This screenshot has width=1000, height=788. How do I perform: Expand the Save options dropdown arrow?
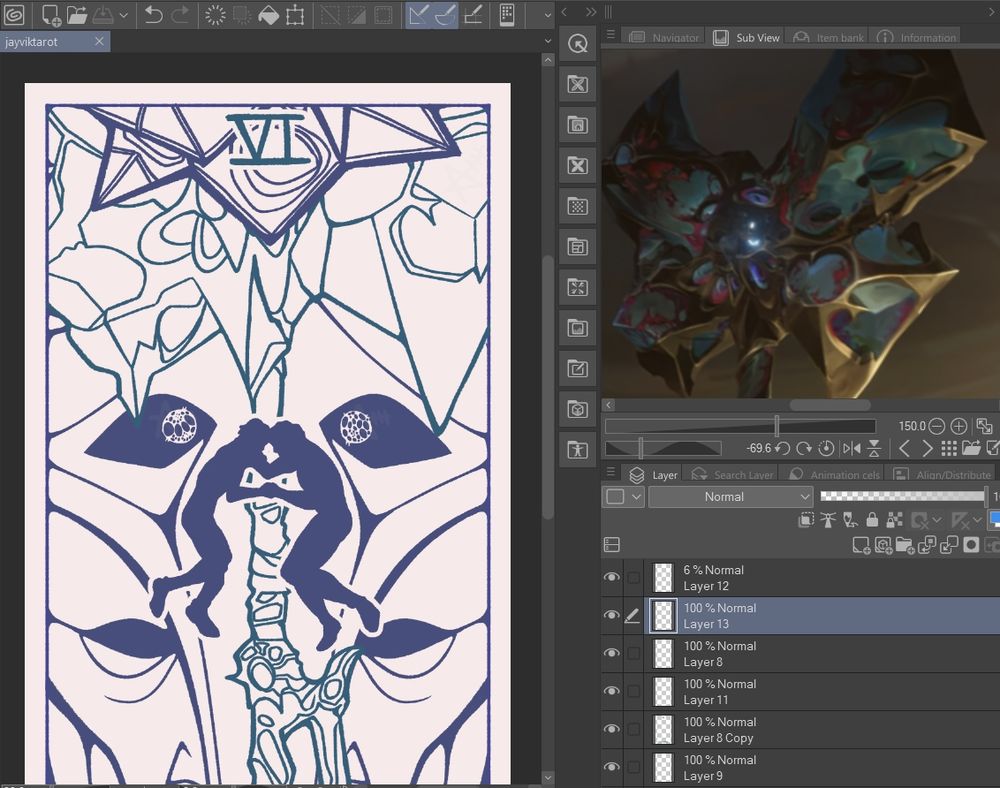tap(123, 15)
